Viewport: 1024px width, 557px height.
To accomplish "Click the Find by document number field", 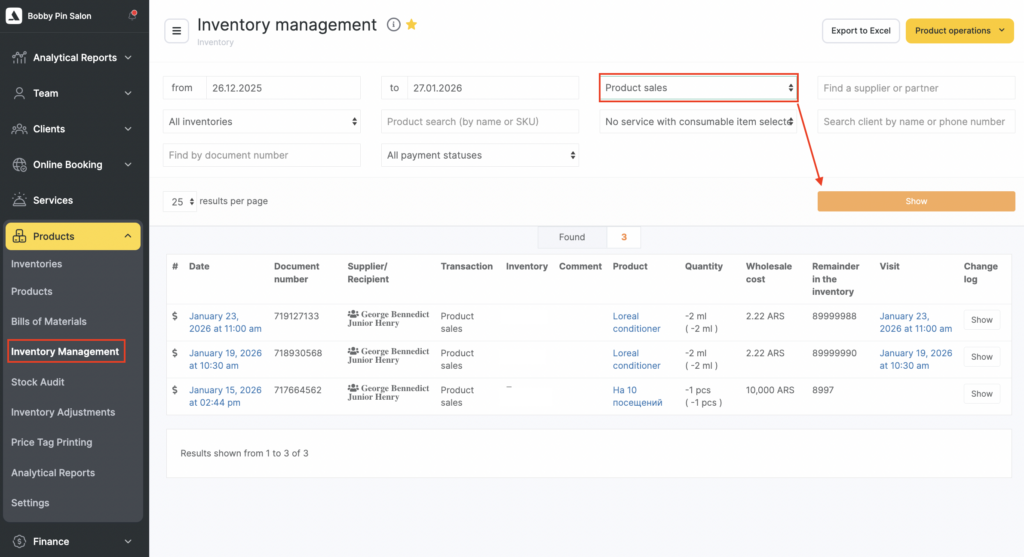I will click(x=261, y=155).
